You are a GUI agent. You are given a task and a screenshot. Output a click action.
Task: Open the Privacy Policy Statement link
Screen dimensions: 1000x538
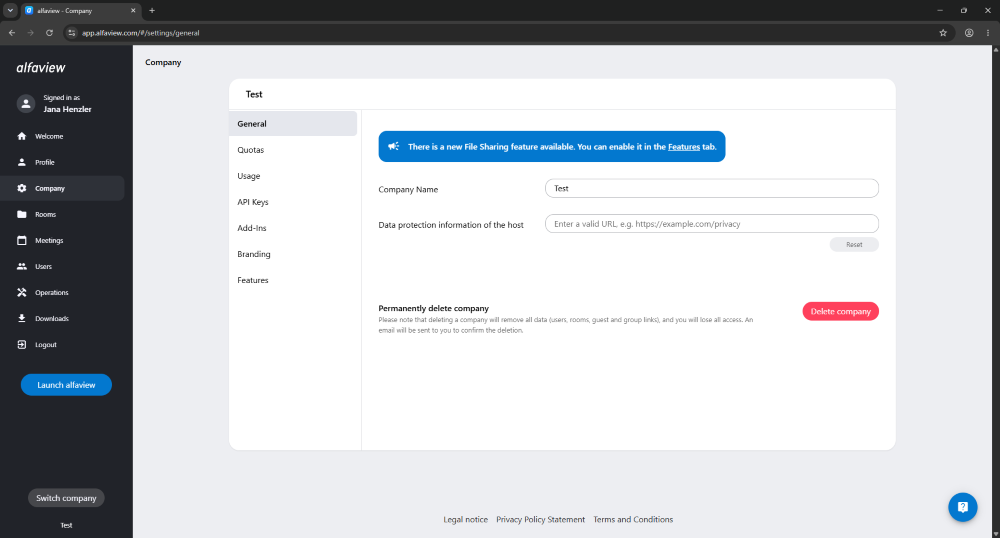pos(540,520)
